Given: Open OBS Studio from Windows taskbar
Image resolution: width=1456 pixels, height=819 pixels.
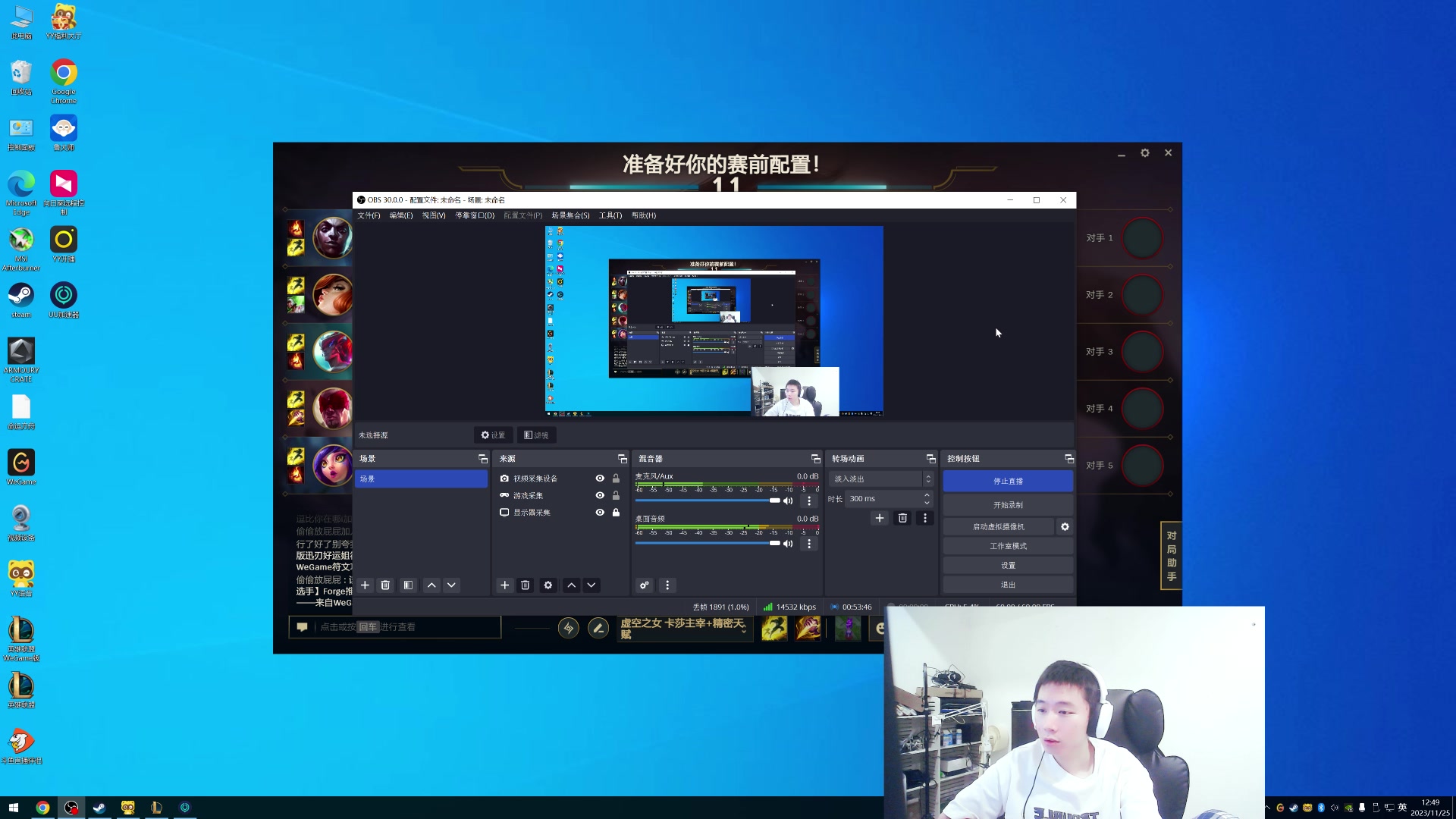Looking at the screenshot, I should pos(71,808).
